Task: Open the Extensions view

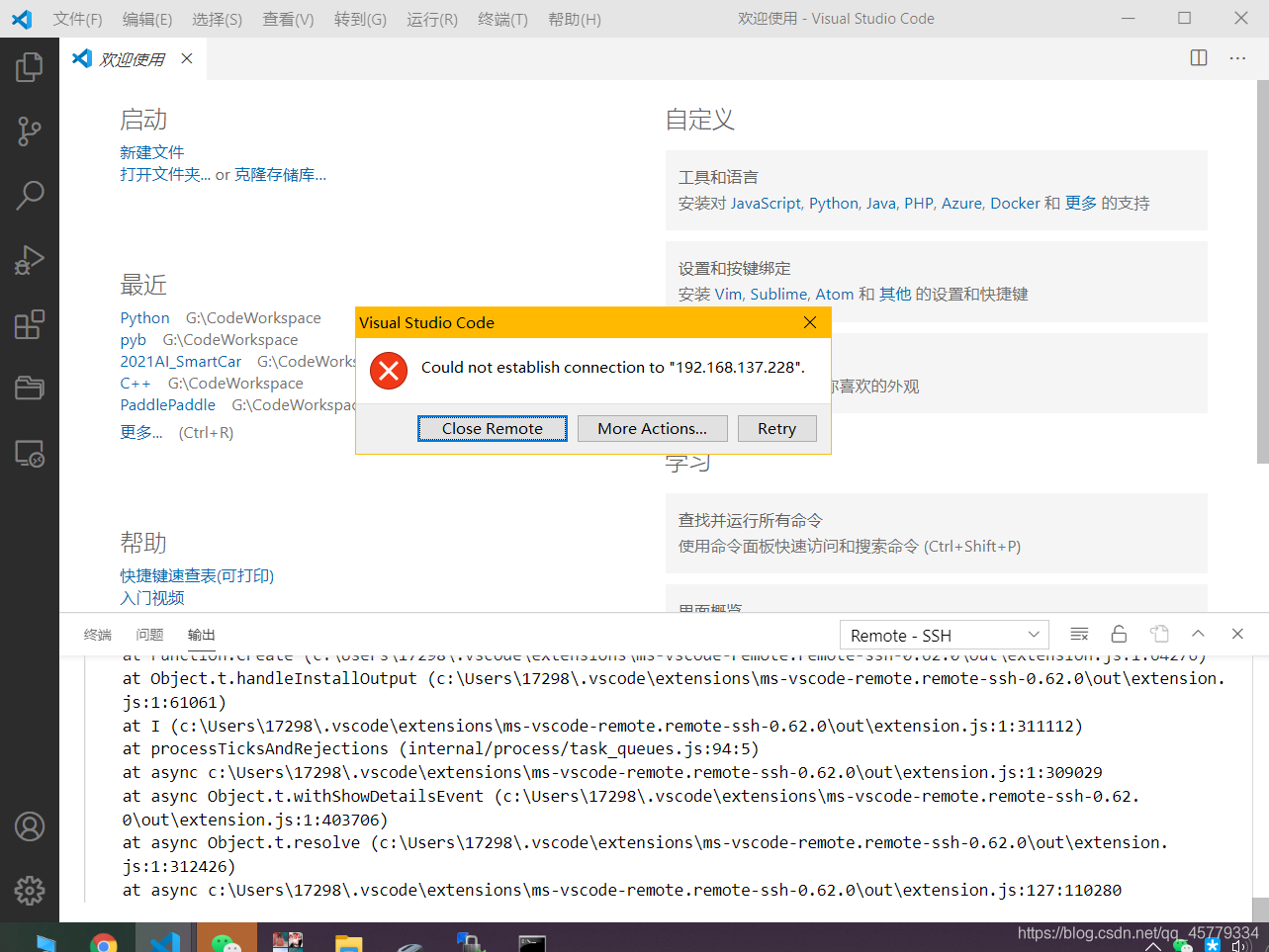Action: (30, 324)
